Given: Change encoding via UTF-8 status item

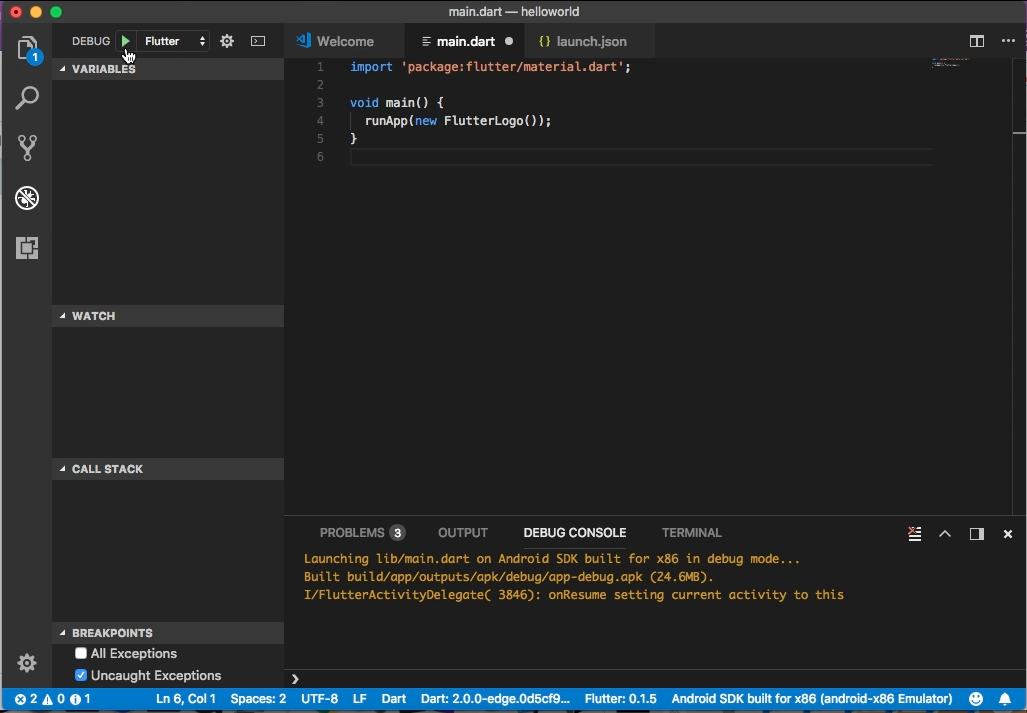Looking at the screenshot, I should click(320, 699).
